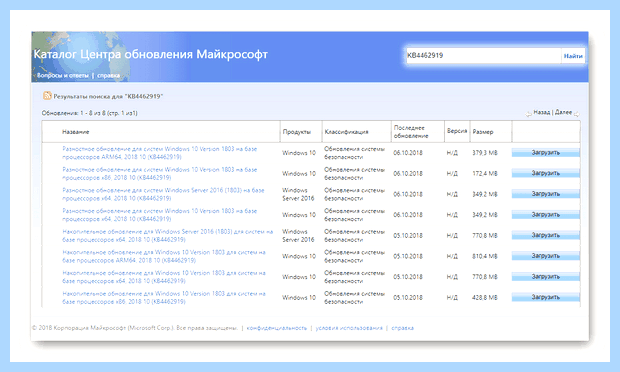Open cumulative update for Windows 10 x86 link
The image size is (620, 372).
pyautogui.click(x=164, y=297)
